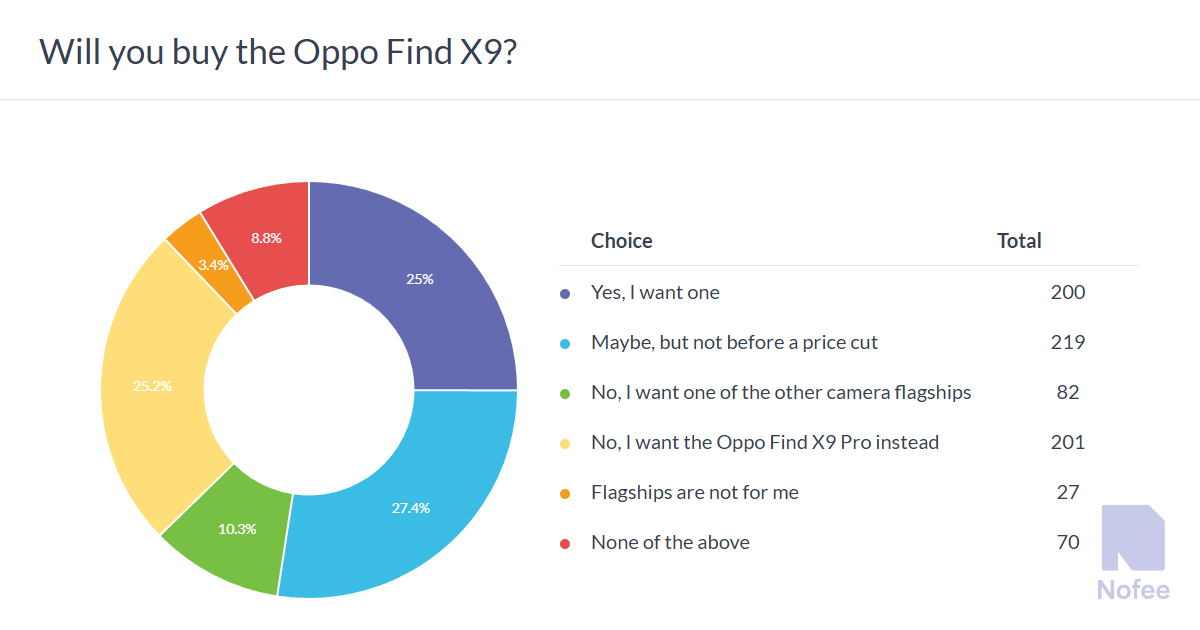Click orange legend dot for Flagships option
This screenshot has width=1200, height=630.
tap(565, 494)
